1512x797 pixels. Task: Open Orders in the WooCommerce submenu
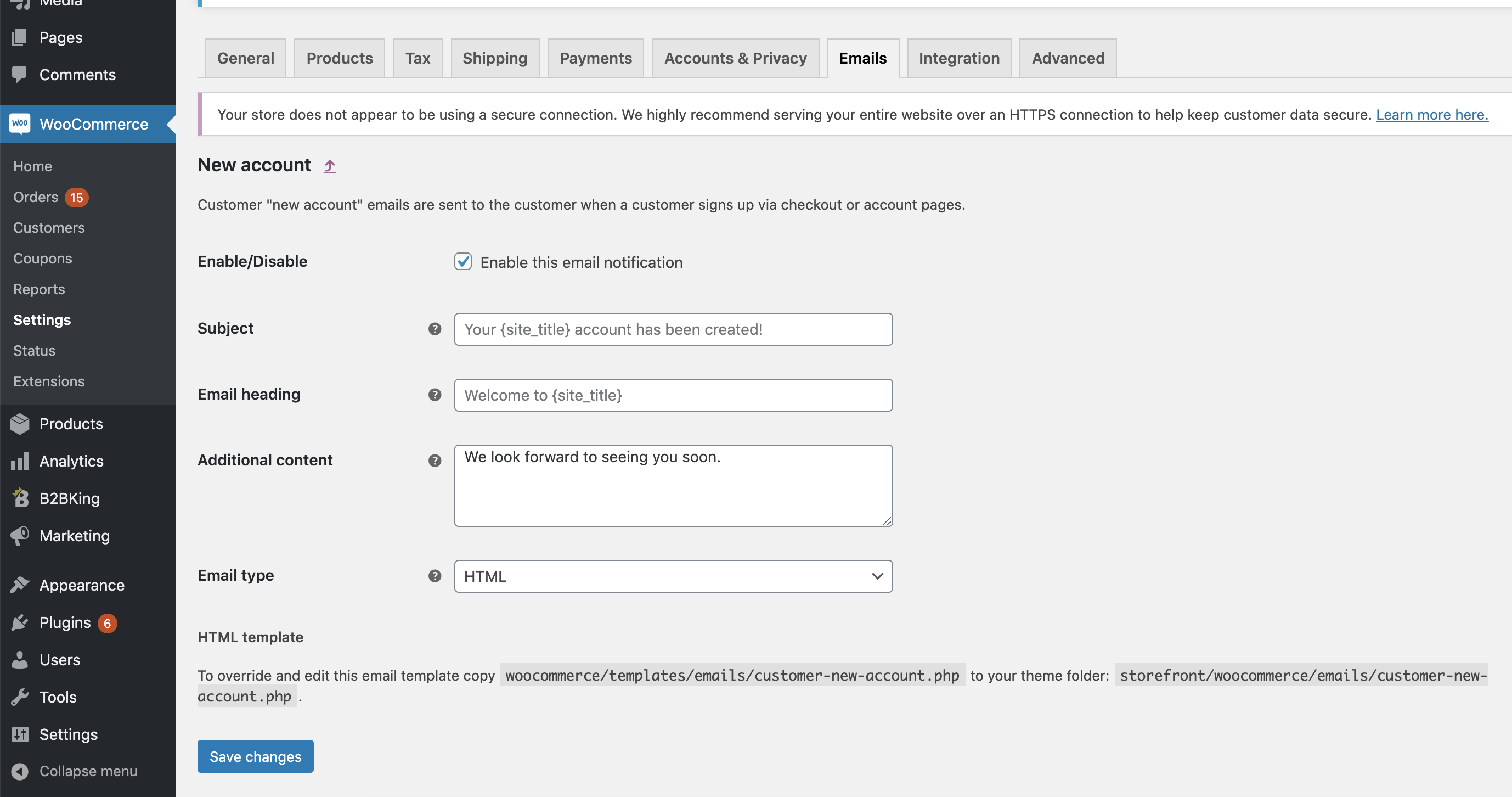36,197
